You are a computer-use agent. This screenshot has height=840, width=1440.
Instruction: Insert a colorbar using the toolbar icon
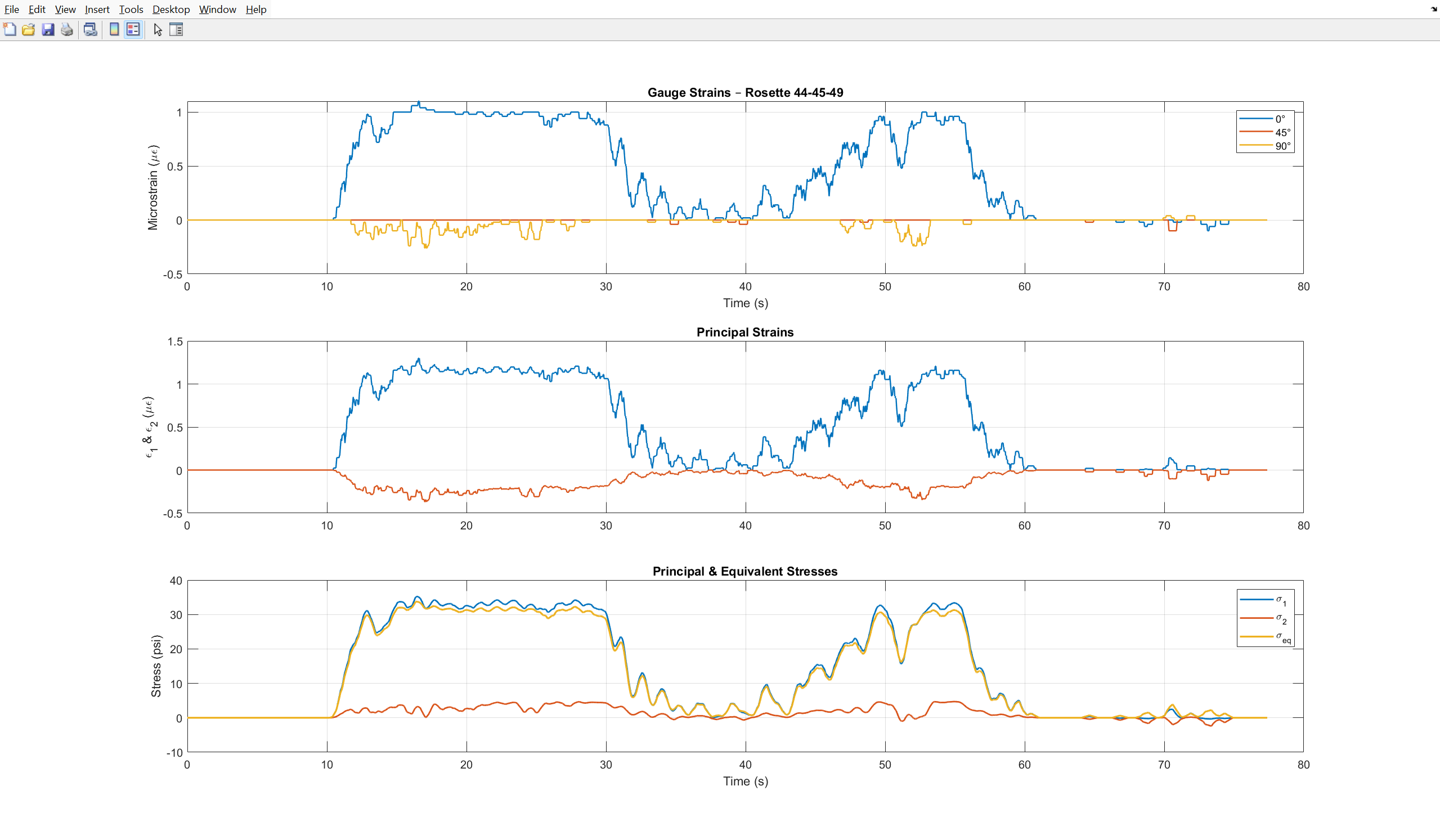coord(114,30)
